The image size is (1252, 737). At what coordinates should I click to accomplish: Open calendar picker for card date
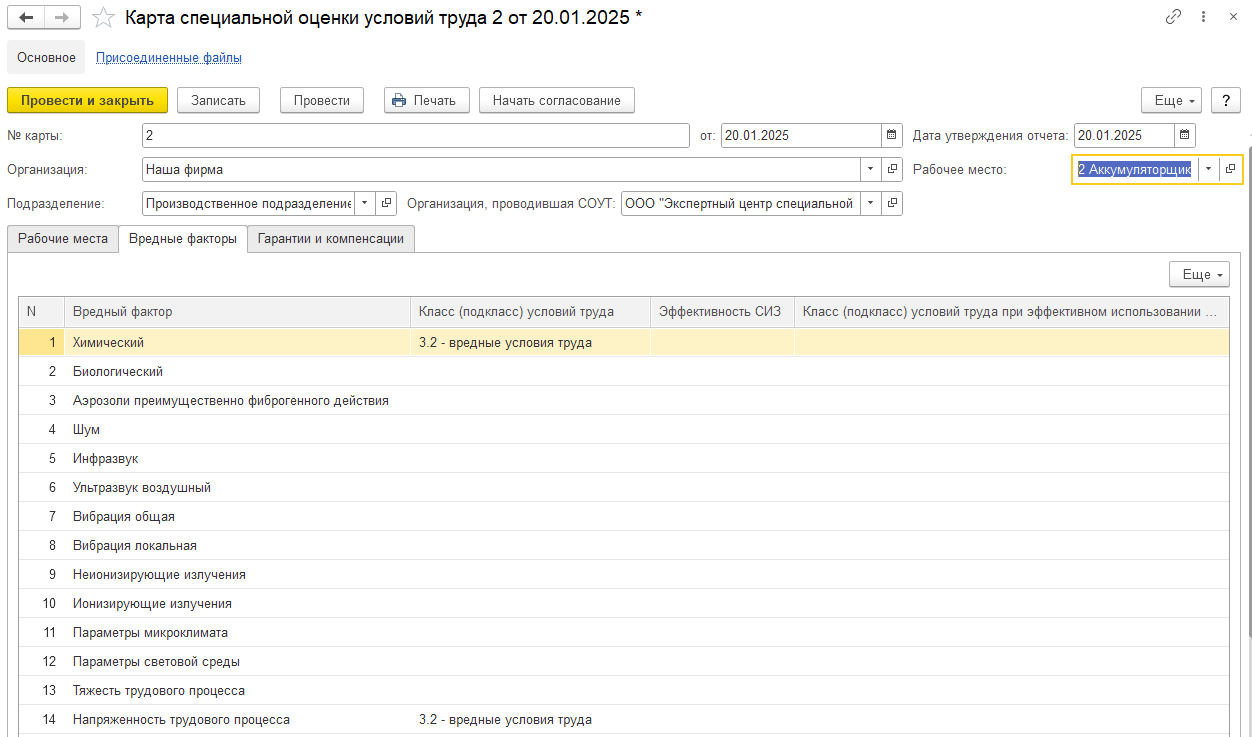pyautogui.click(x=892, y=136)
